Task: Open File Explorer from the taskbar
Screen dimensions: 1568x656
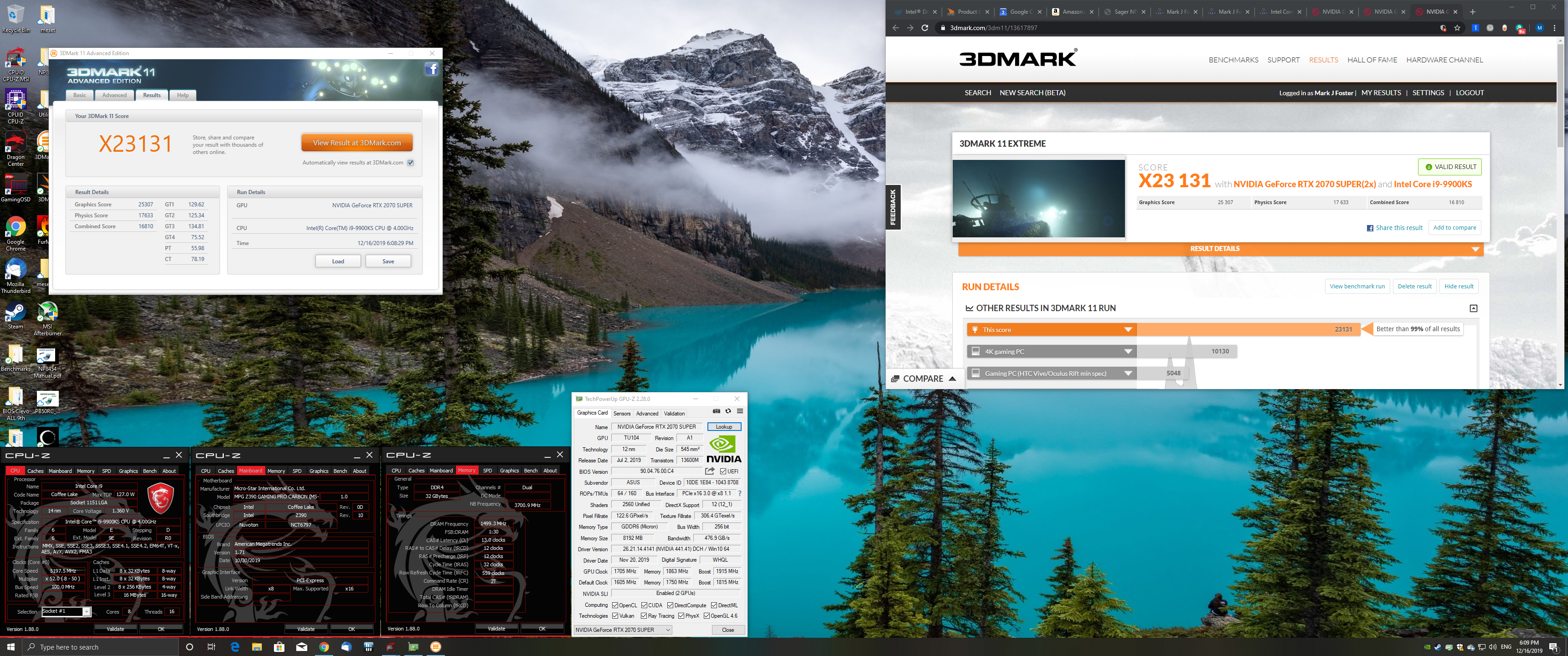Action: (x=257, y=647)
